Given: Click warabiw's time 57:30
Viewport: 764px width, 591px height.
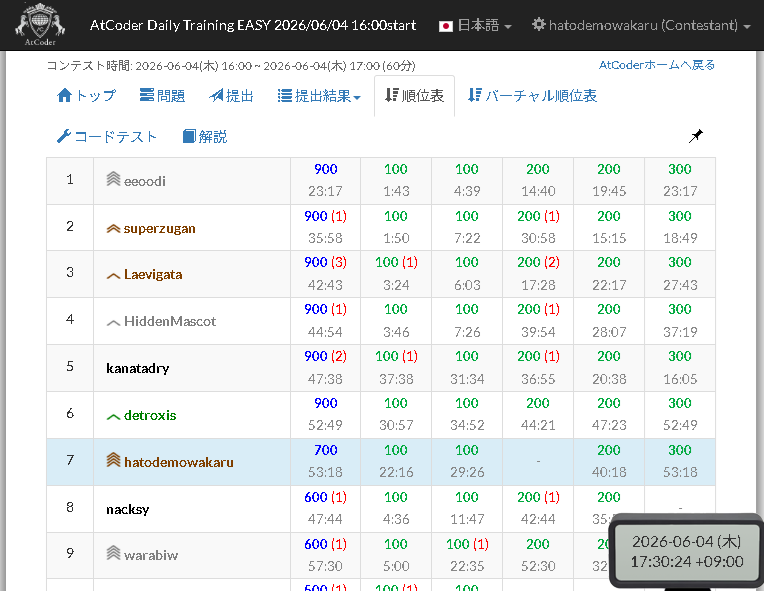Looking at the screenshot, I should click(325, 566).
